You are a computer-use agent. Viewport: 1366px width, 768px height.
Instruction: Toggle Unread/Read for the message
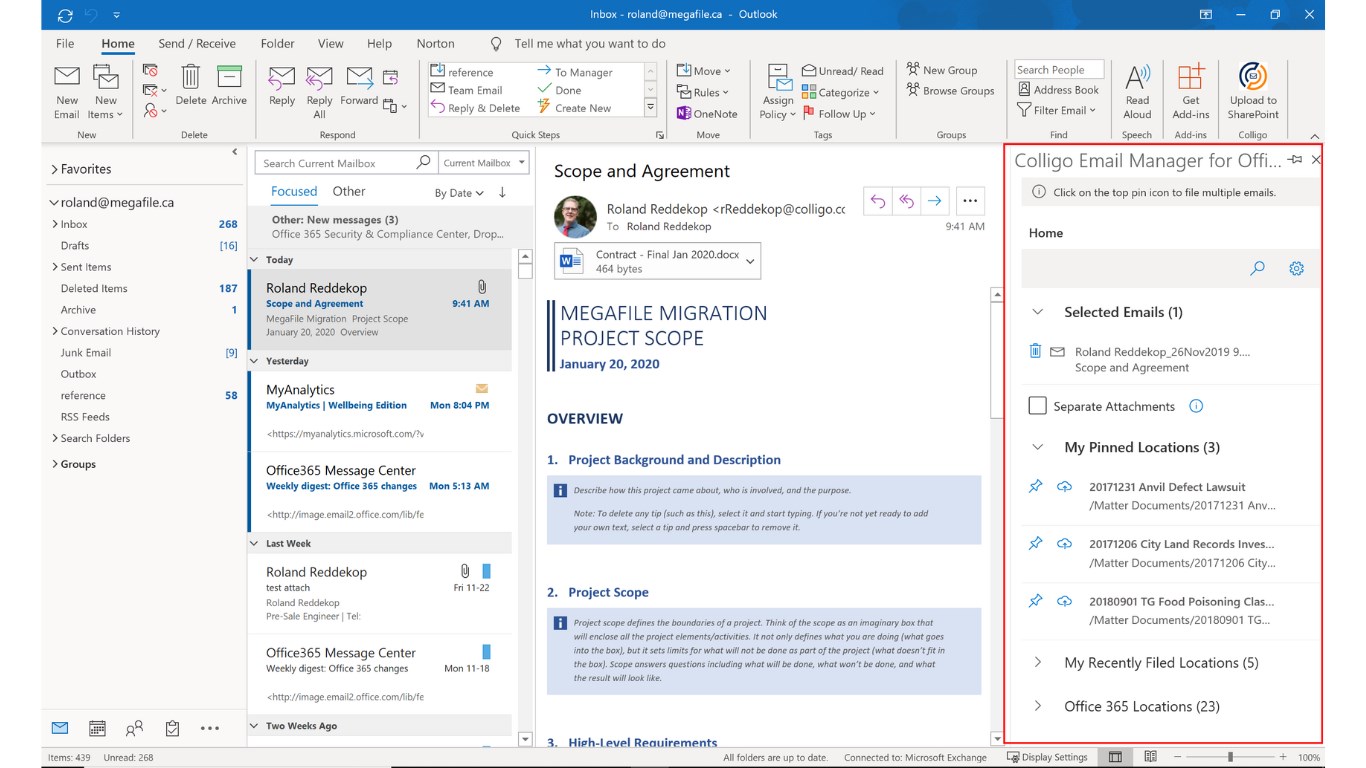843,71
